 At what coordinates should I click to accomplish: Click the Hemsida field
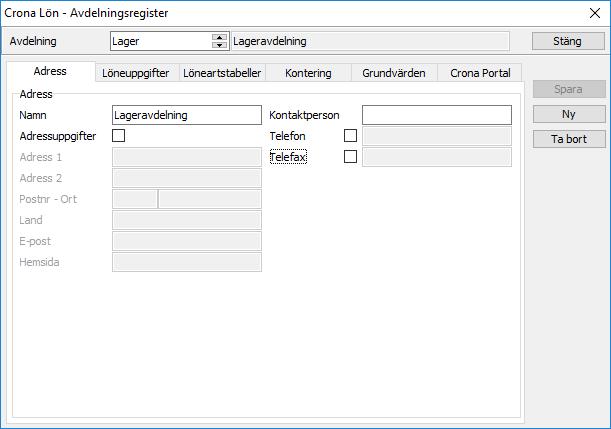(x=187, y=262)
